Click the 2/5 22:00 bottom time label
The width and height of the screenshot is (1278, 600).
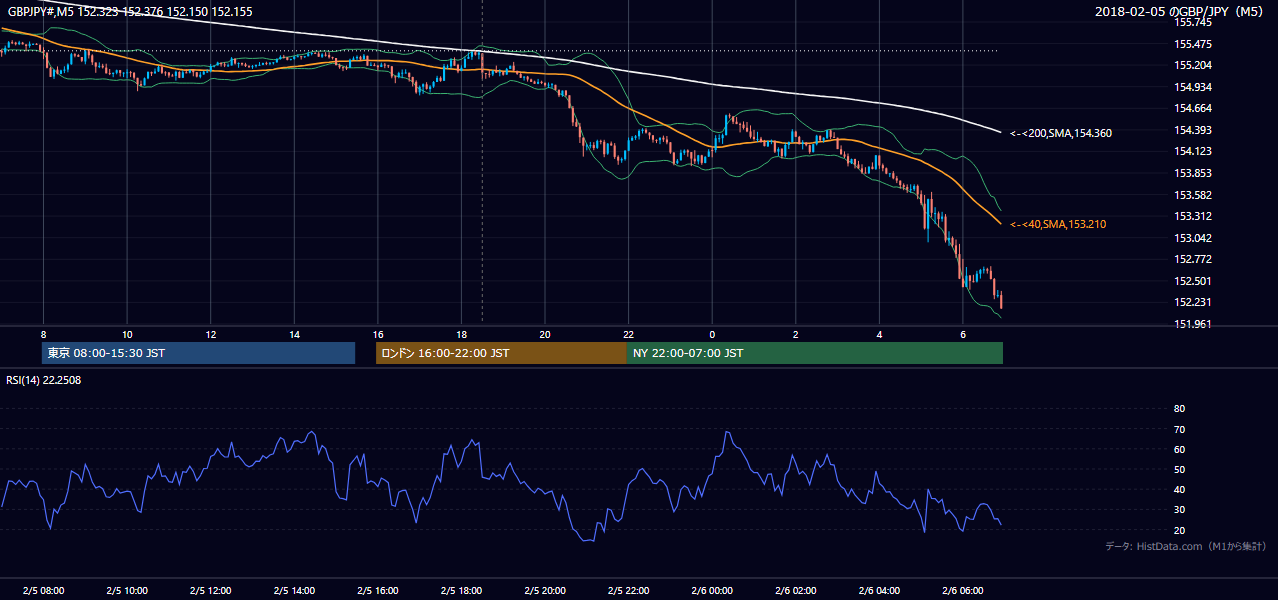click(628, 591)
